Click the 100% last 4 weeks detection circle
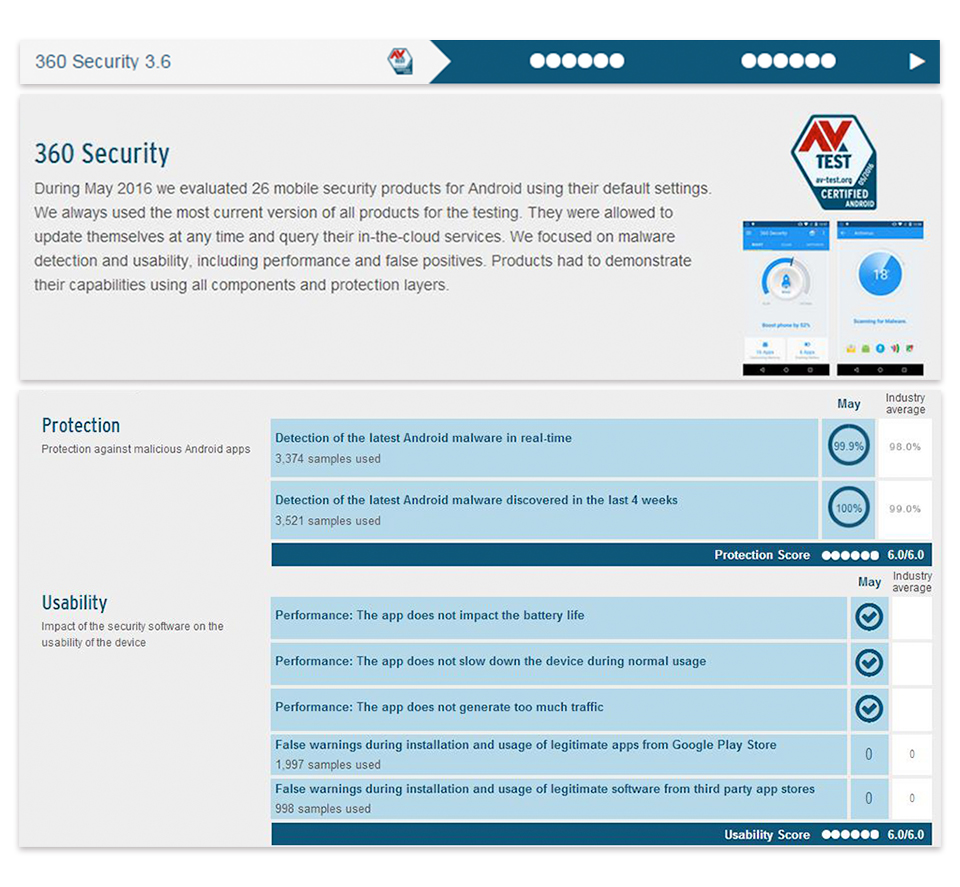960x887 pixels. 849,508
